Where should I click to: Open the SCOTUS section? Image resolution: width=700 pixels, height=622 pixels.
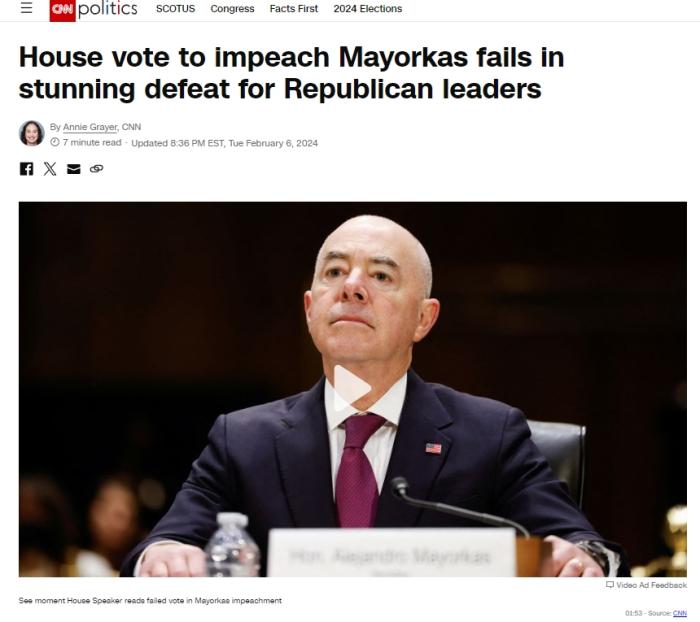click(x=175, y=8)
